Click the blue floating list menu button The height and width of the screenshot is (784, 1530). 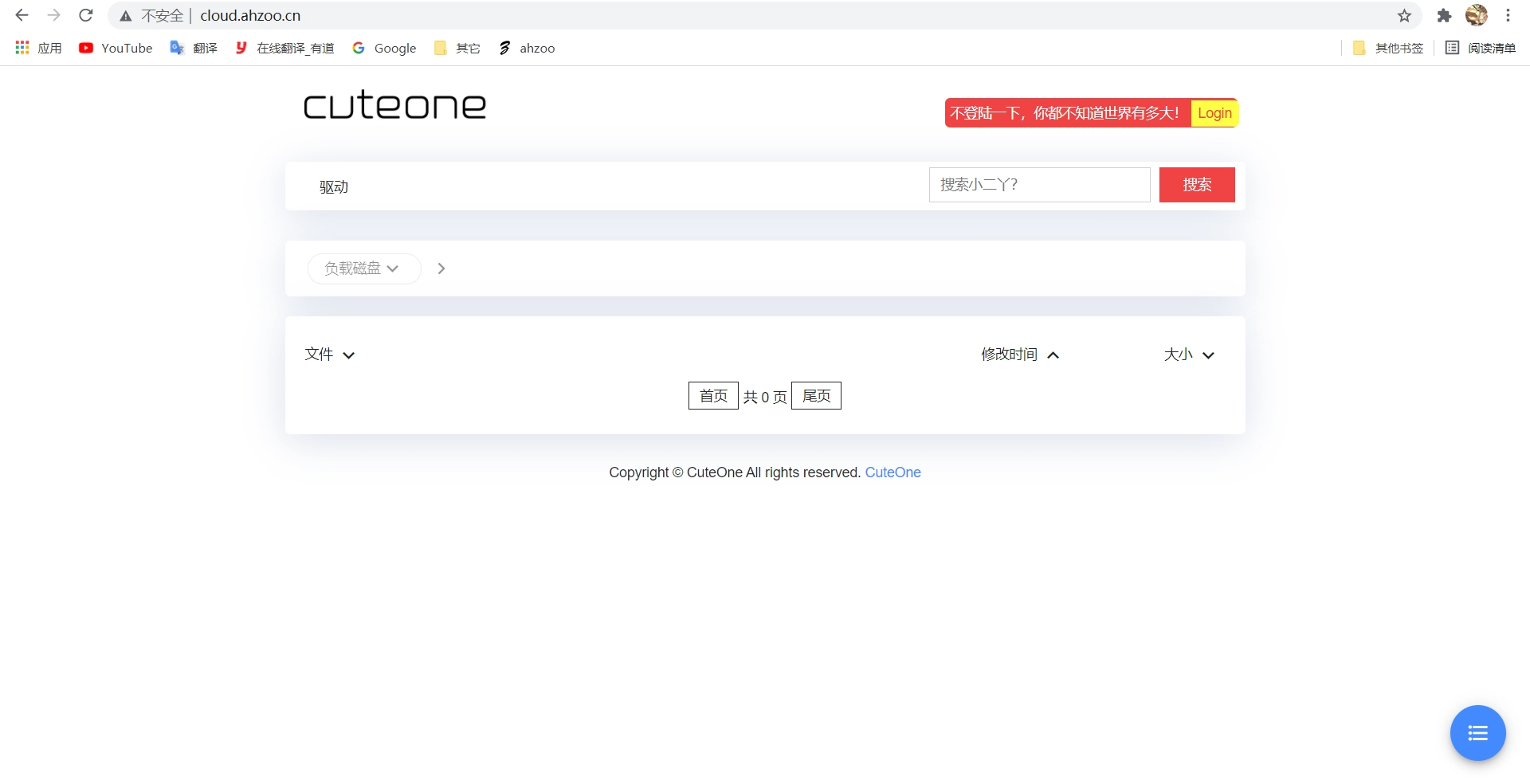click(x=1477, y=733)
